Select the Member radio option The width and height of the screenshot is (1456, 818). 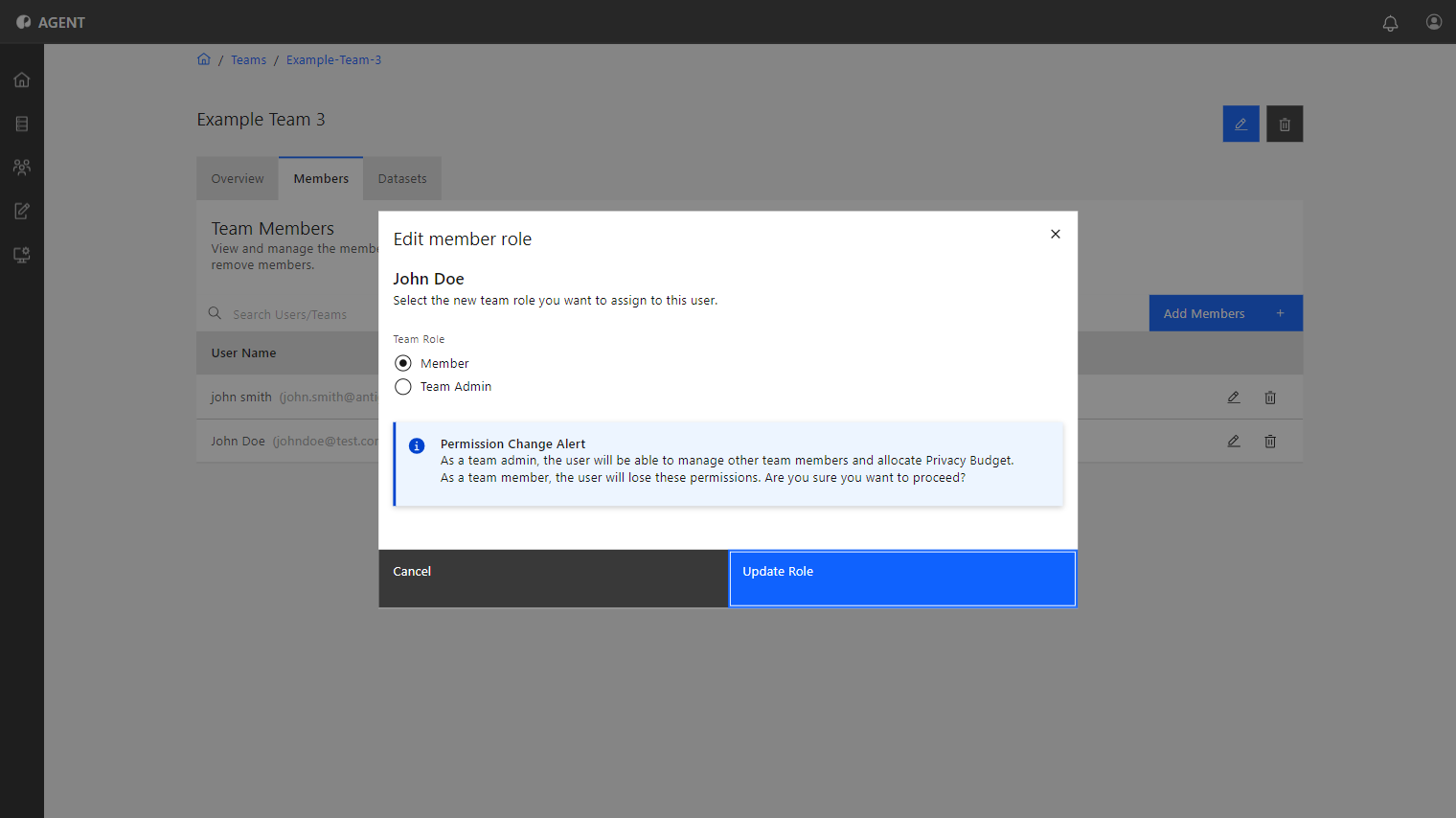pos(403,363)
